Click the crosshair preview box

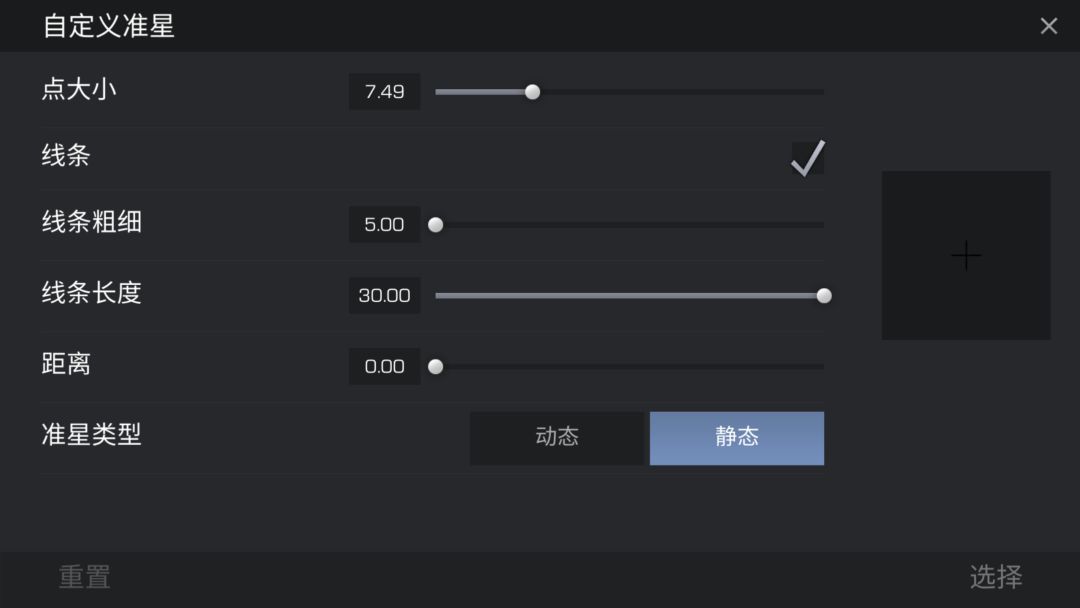click(x=966, y=255)
